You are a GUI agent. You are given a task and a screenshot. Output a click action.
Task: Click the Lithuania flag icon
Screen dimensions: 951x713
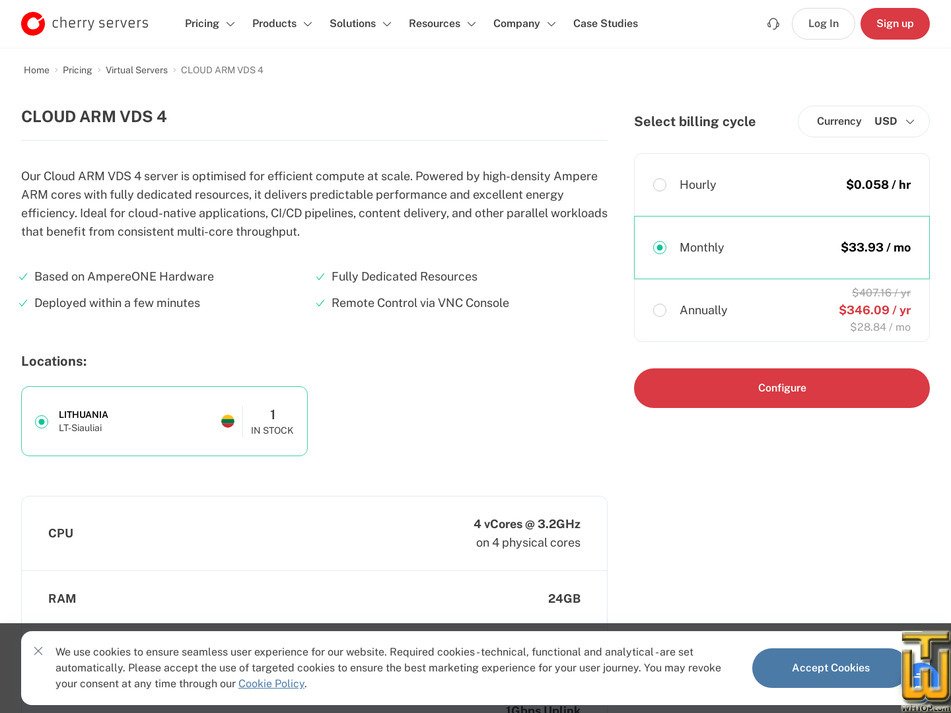click(x=227, y=421)
